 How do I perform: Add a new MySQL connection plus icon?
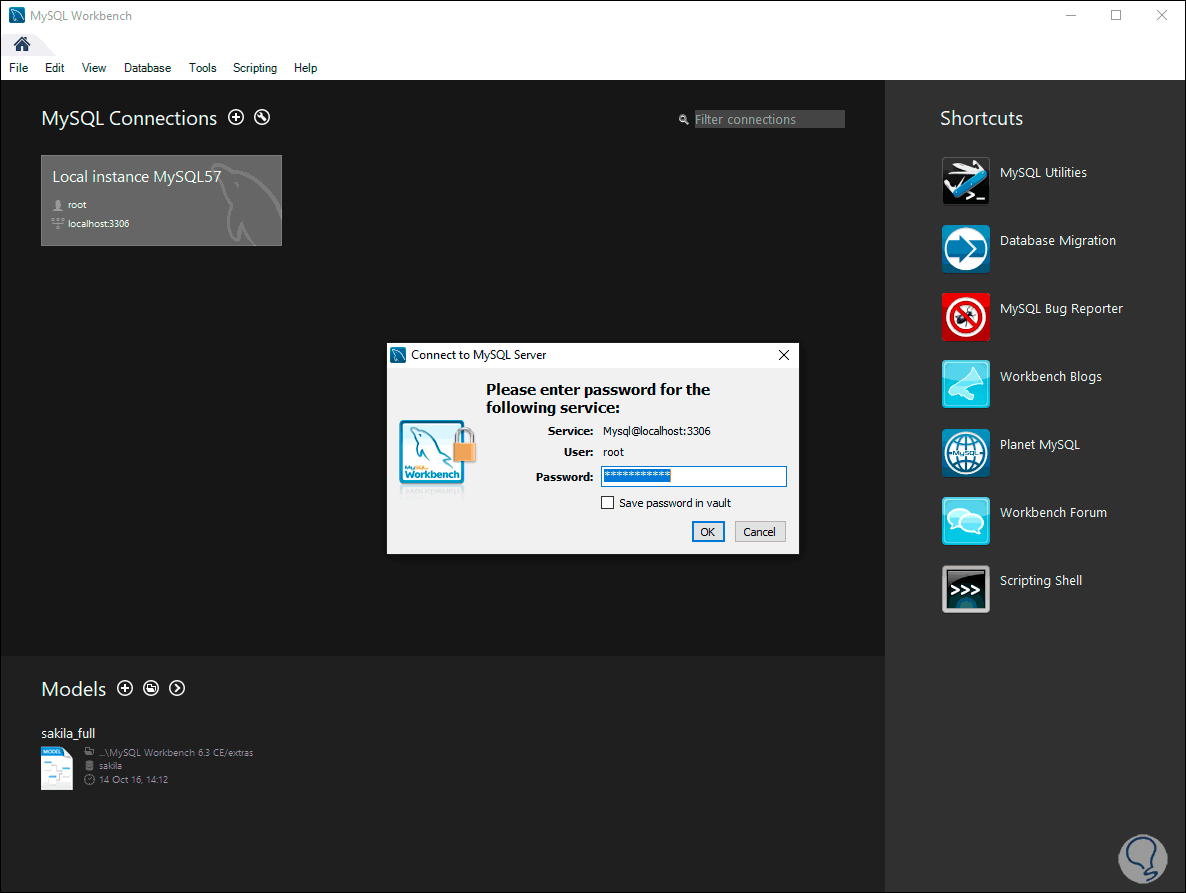[x=236, y=117]
